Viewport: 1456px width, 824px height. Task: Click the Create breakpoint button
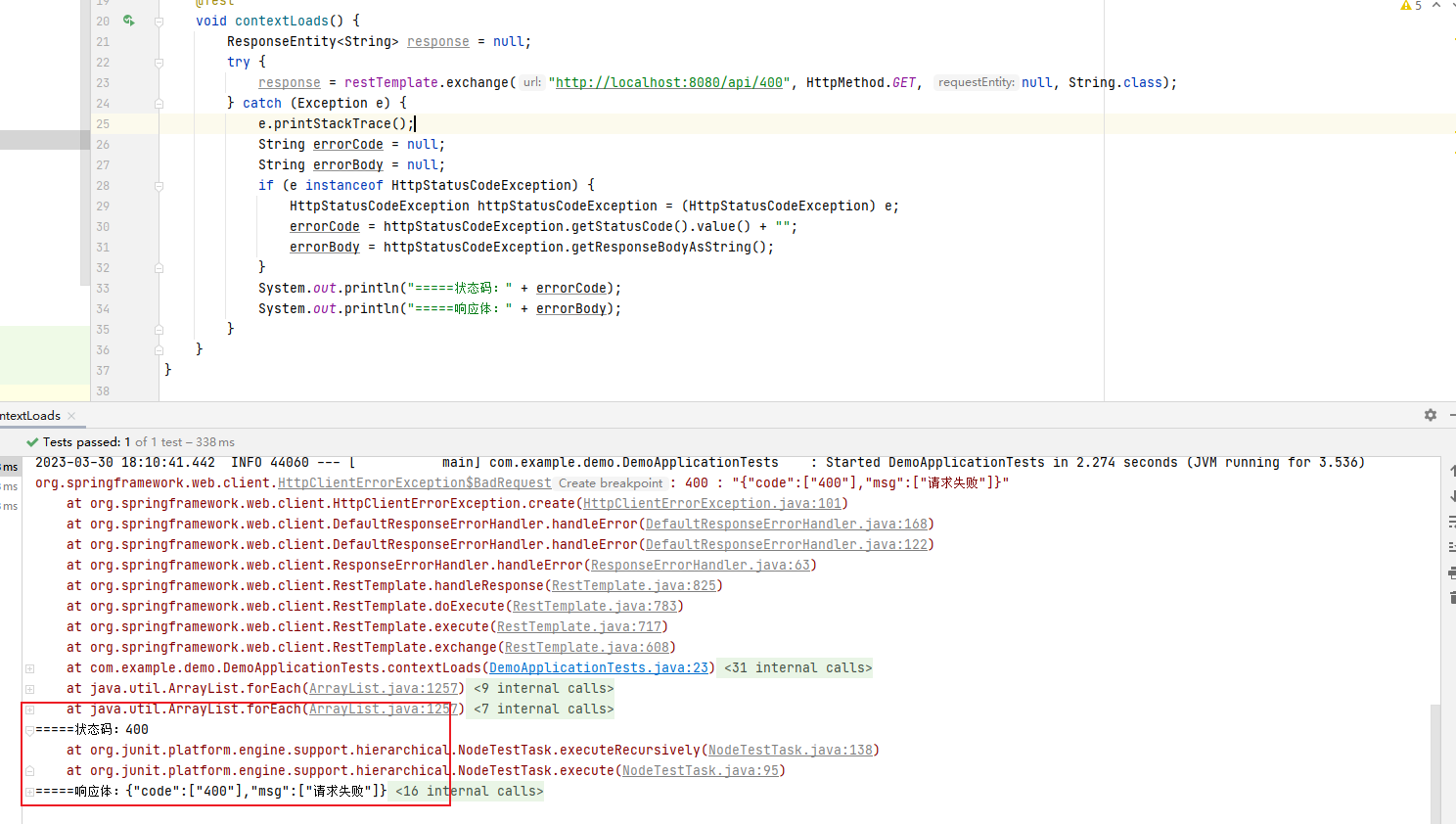[x=611, y=483]
